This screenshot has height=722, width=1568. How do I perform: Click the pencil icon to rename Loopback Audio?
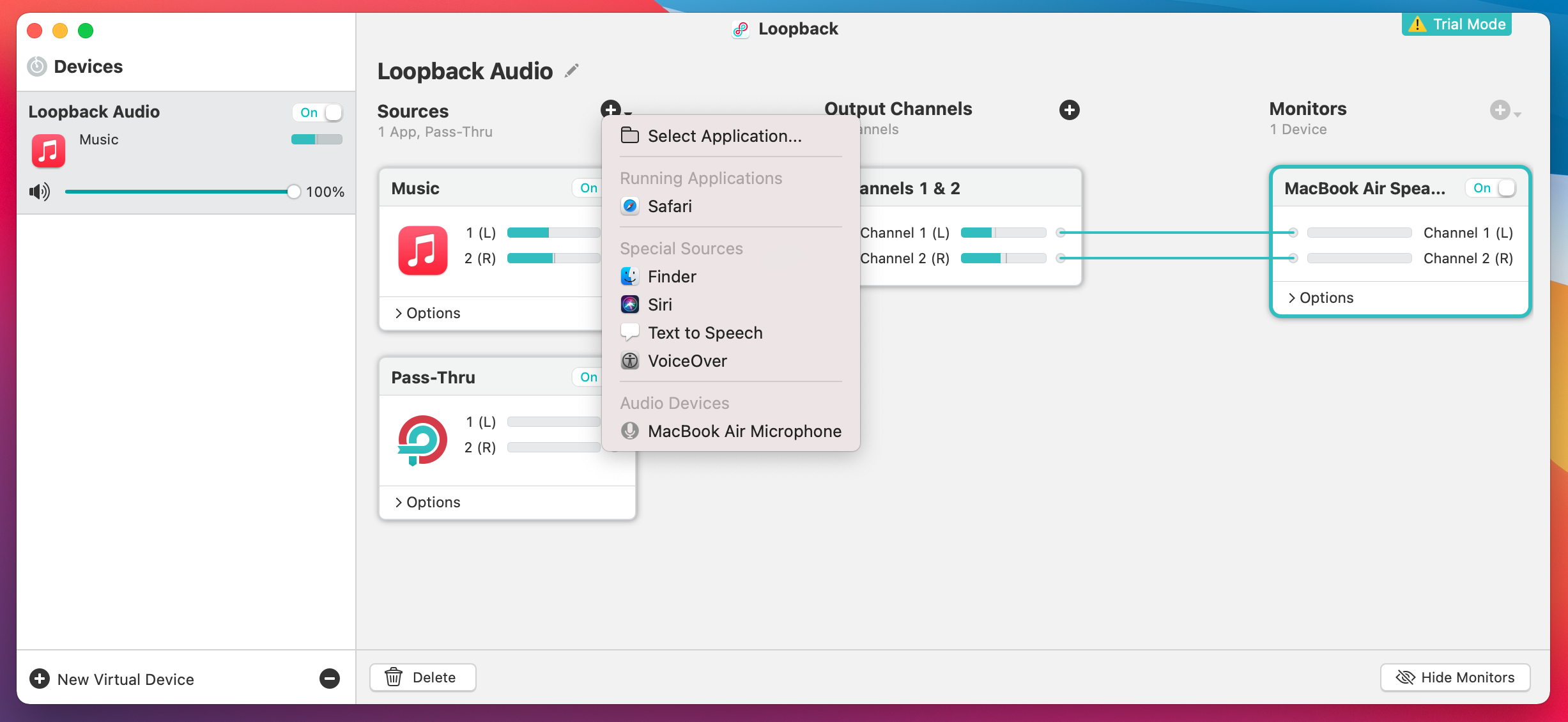click(x=572, y=70)
